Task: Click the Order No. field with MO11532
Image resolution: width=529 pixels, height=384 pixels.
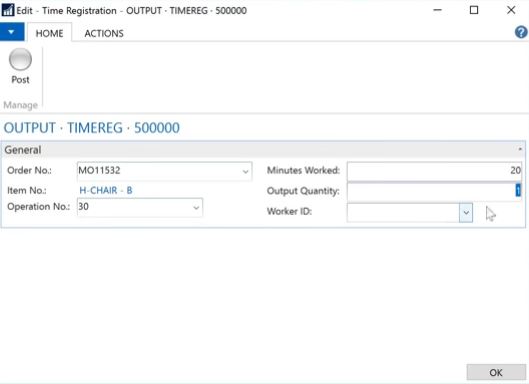Action: 164,171
